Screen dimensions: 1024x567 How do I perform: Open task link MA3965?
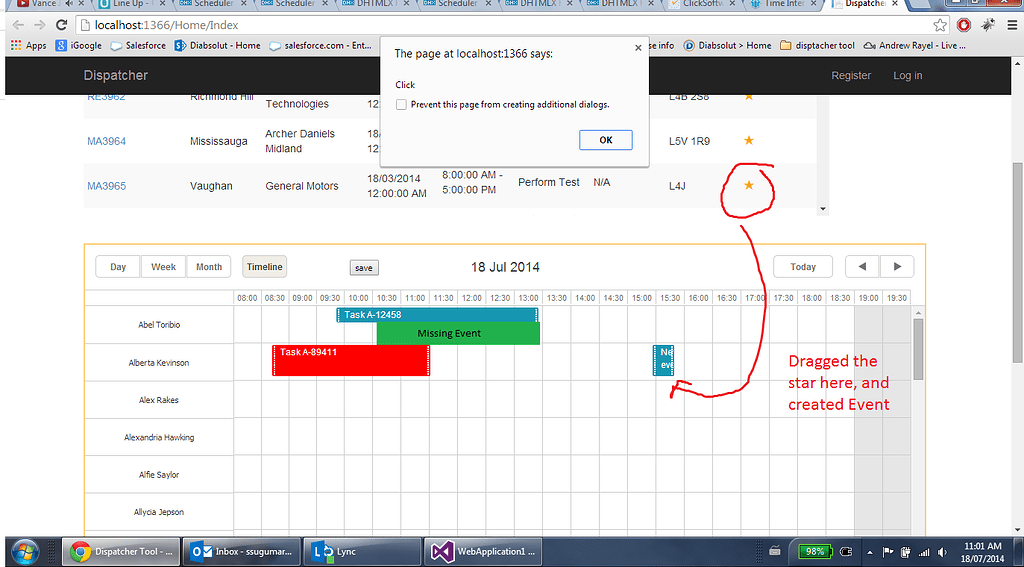(106, 186)
